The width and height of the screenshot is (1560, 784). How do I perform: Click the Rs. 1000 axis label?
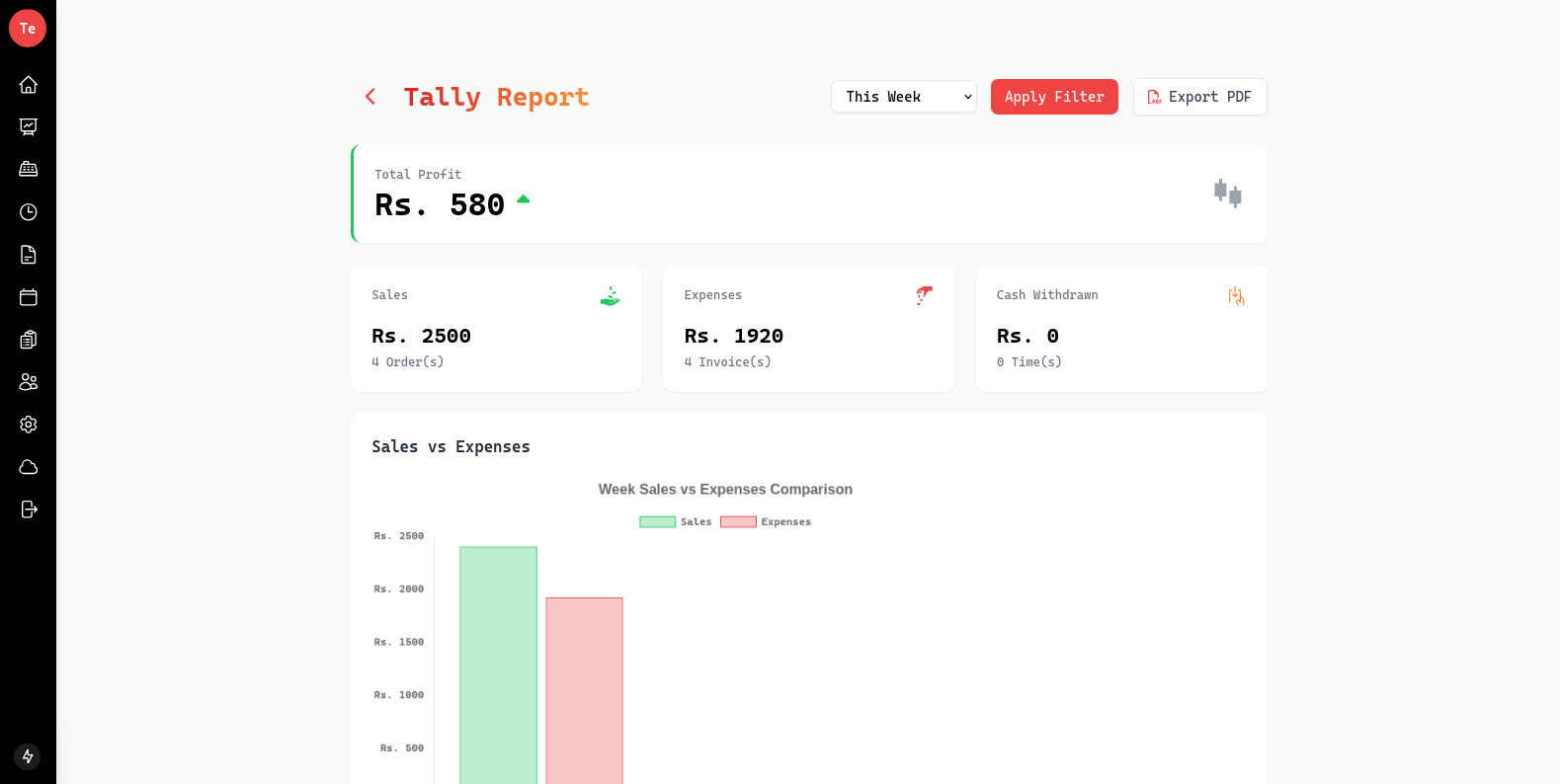[x=399, y=695]
